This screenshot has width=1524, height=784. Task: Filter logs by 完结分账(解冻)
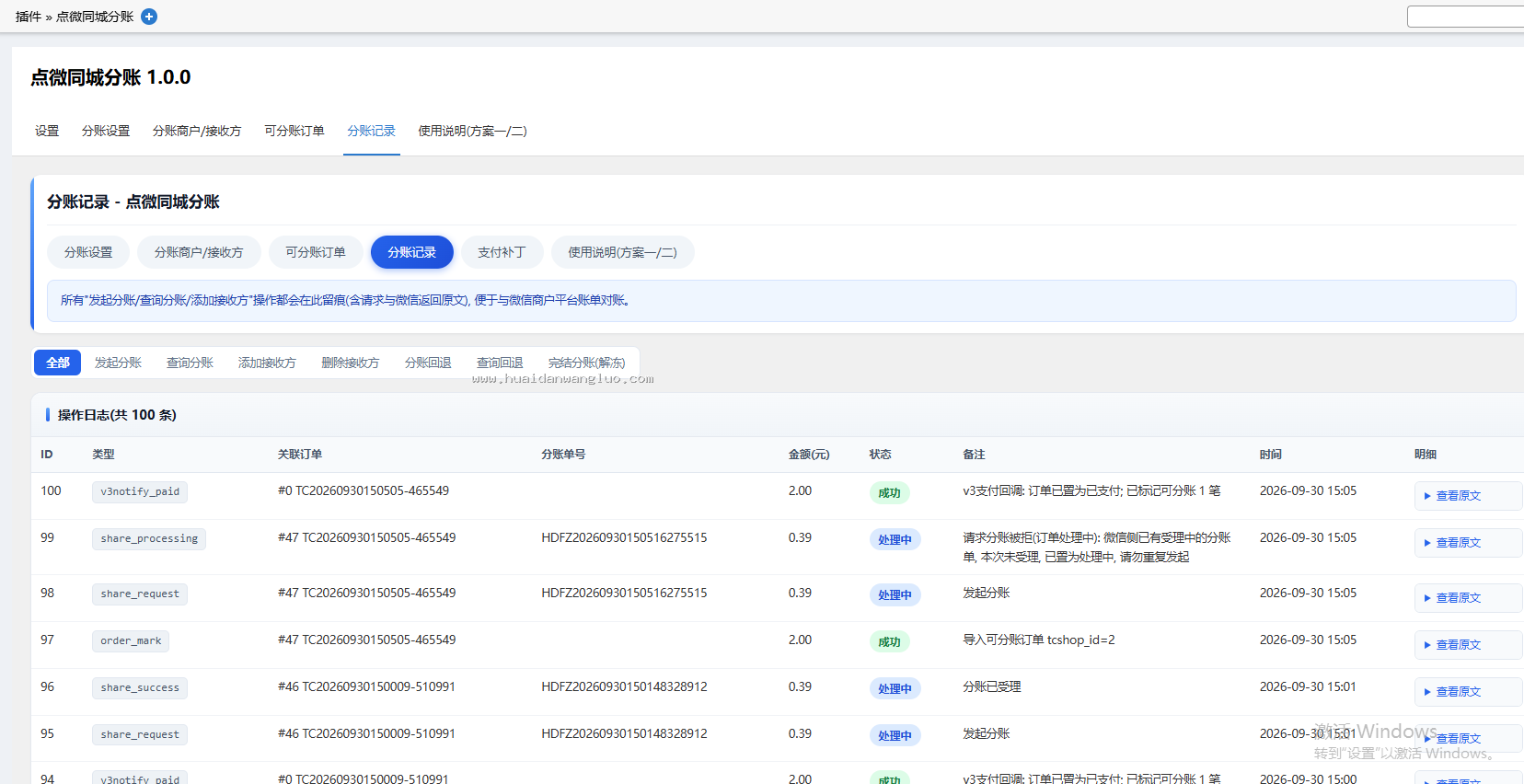pyautogui.click(x=586, y=363)
